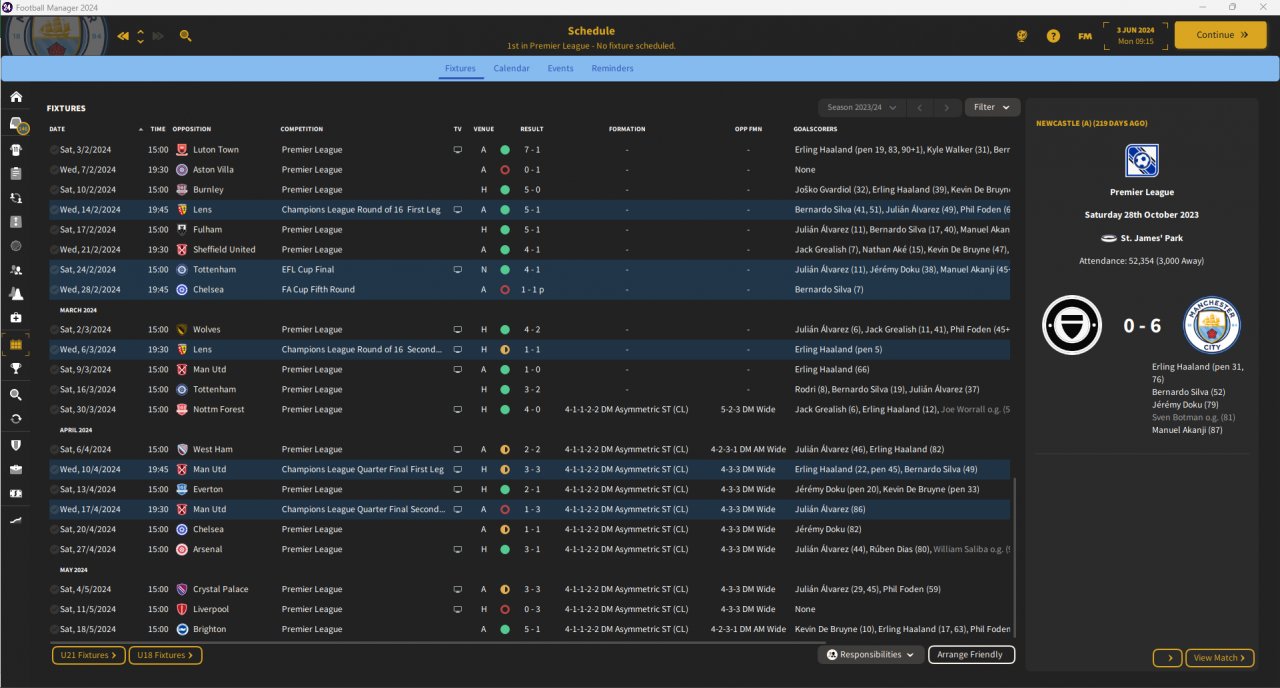The image size is (1280, 688).
Task: Open the Filter dropdown
Action: [992, 107]
